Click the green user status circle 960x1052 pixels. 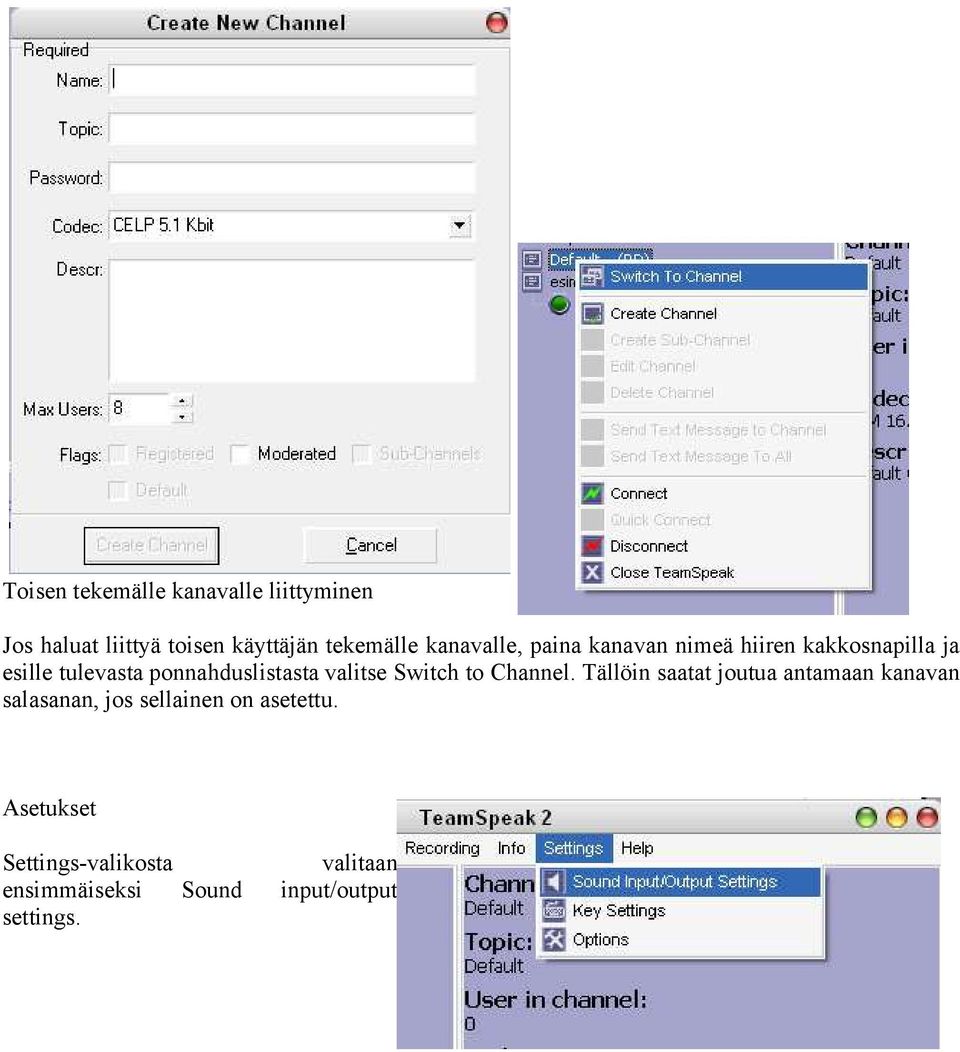click(559, 305)
